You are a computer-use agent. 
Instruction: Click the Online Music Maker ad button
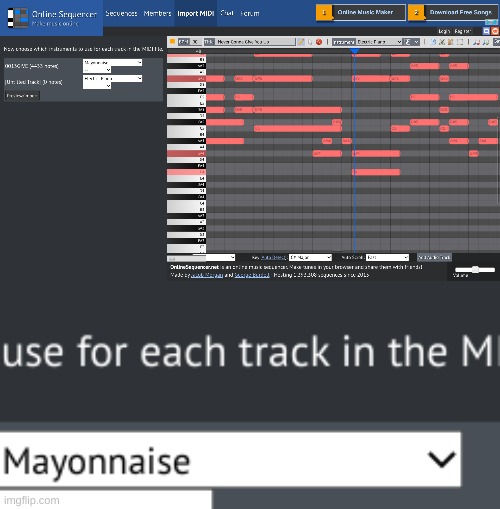click(x=361, y=12)
